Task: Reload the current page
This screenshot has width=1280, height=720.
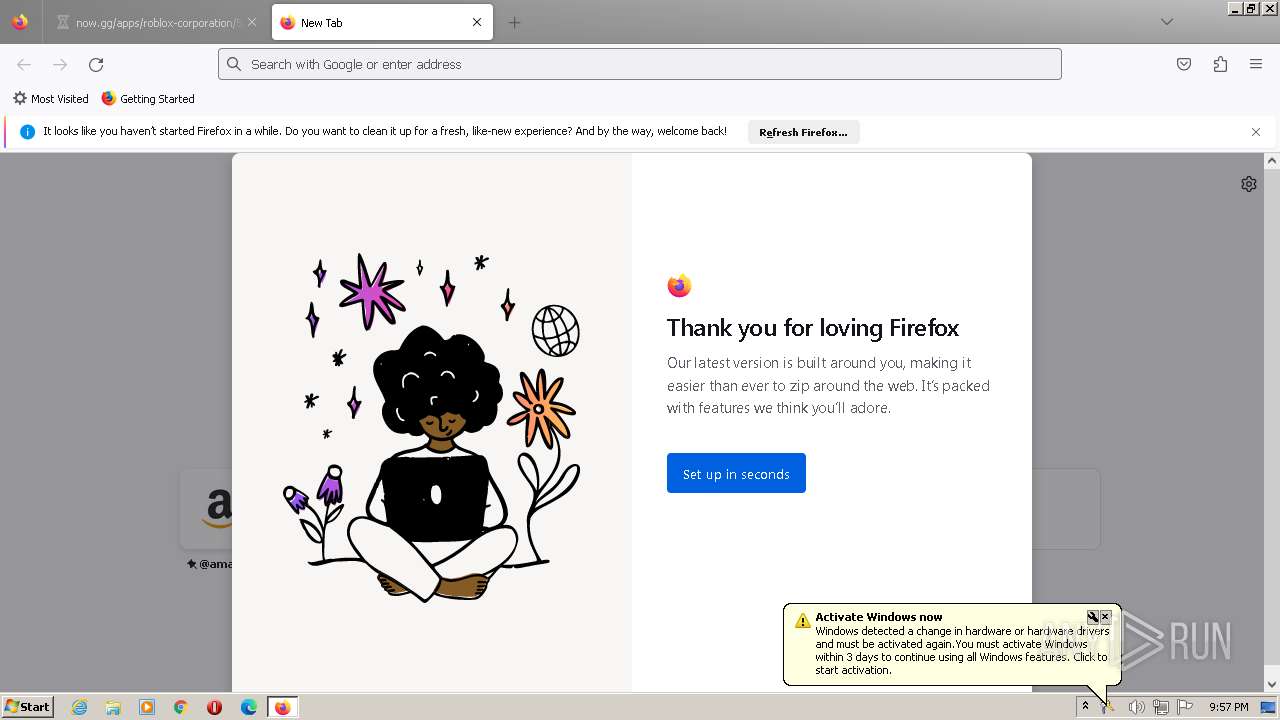Action: [x=96, y=64]
